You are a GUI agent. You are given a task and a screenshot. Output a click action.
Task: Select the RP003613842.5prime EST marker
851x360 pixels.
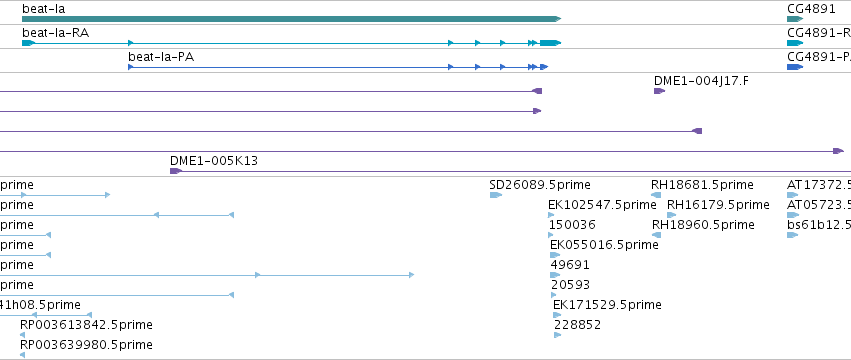click(x=22, y=335)
